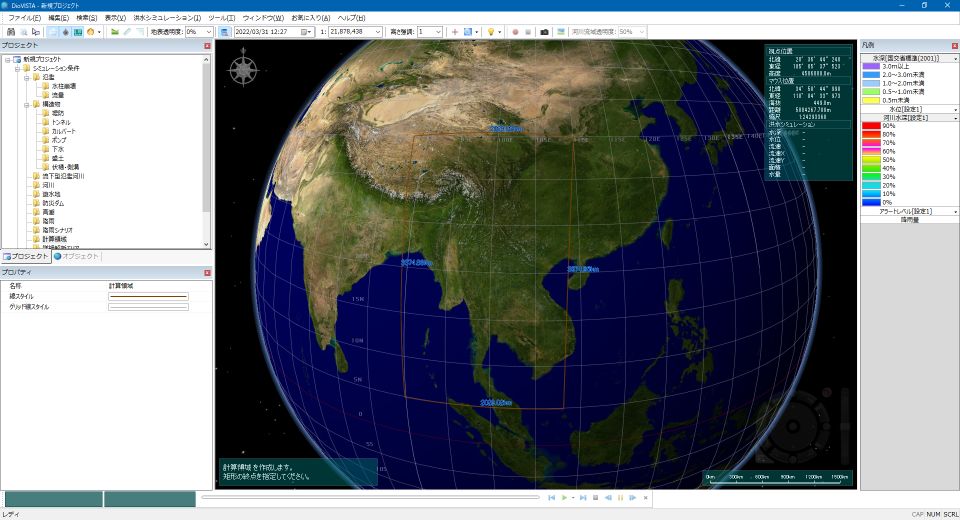960x520 pixels.
Task: Select the 計算領域 tree item
Action: [54, 239]
